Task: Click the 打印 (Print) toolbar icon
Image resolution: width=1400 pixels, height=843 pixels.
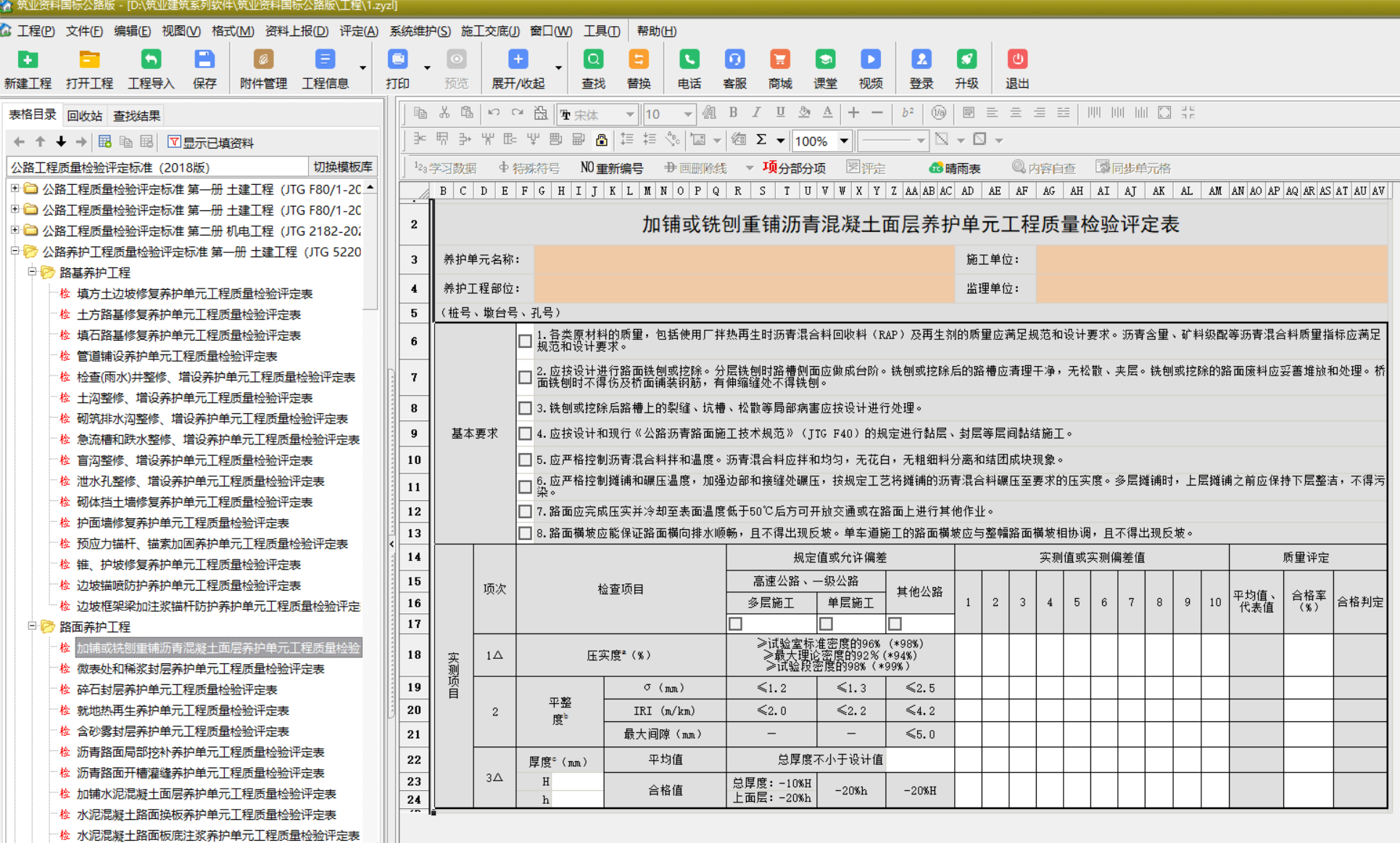Action: [x=397, y=60]
